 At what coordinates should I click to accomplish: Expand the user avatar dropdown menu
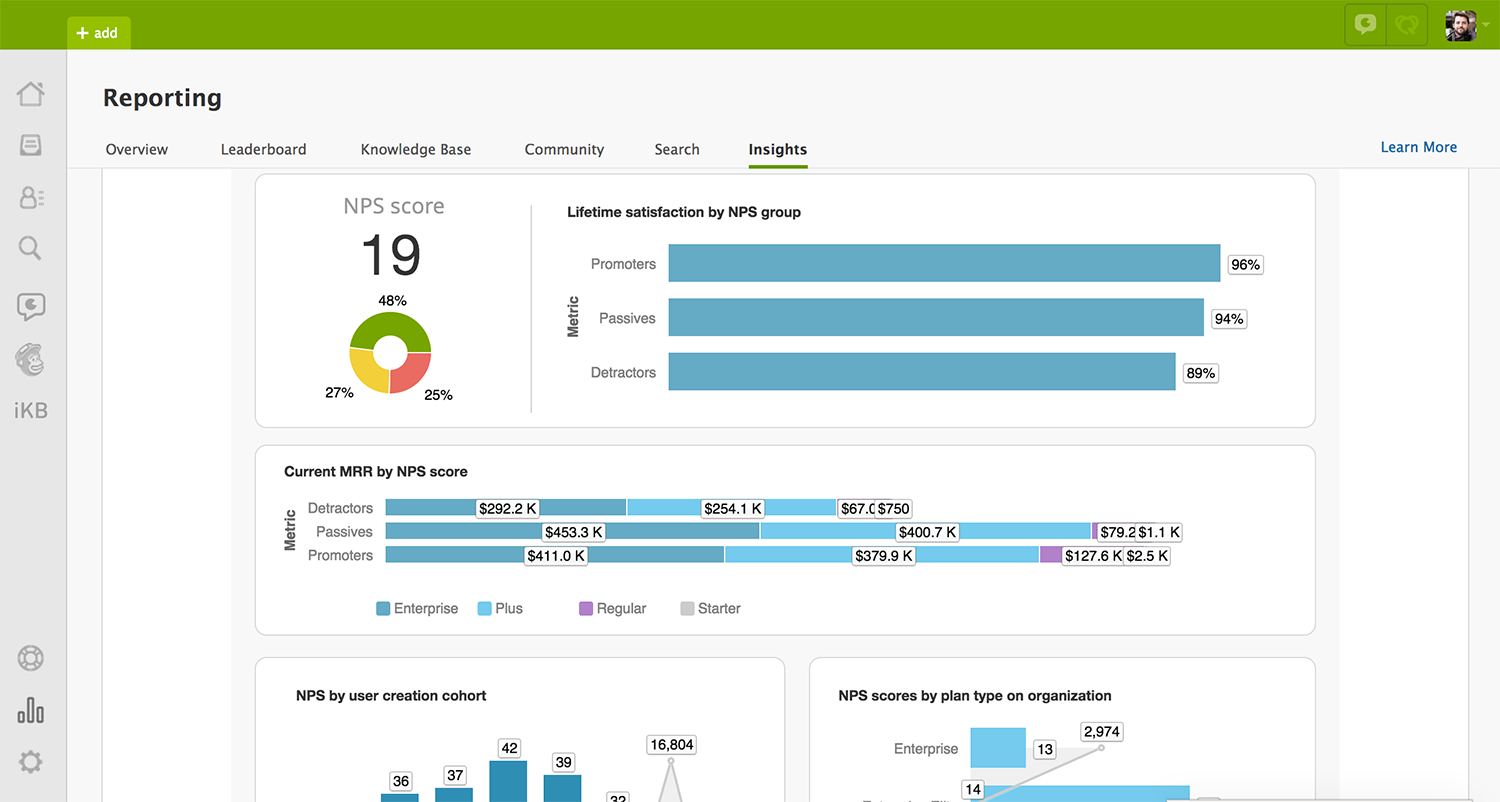coord(1467,25)
